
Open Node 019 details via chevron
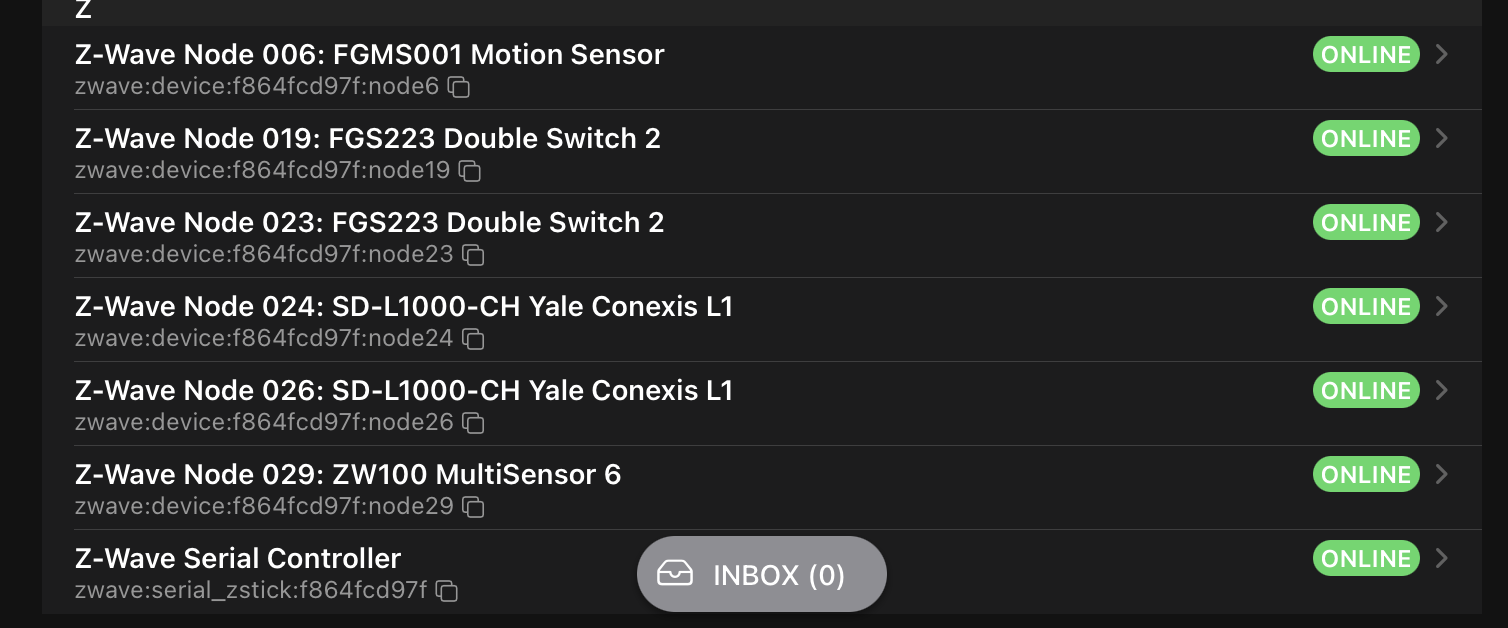coord(1441,138)
